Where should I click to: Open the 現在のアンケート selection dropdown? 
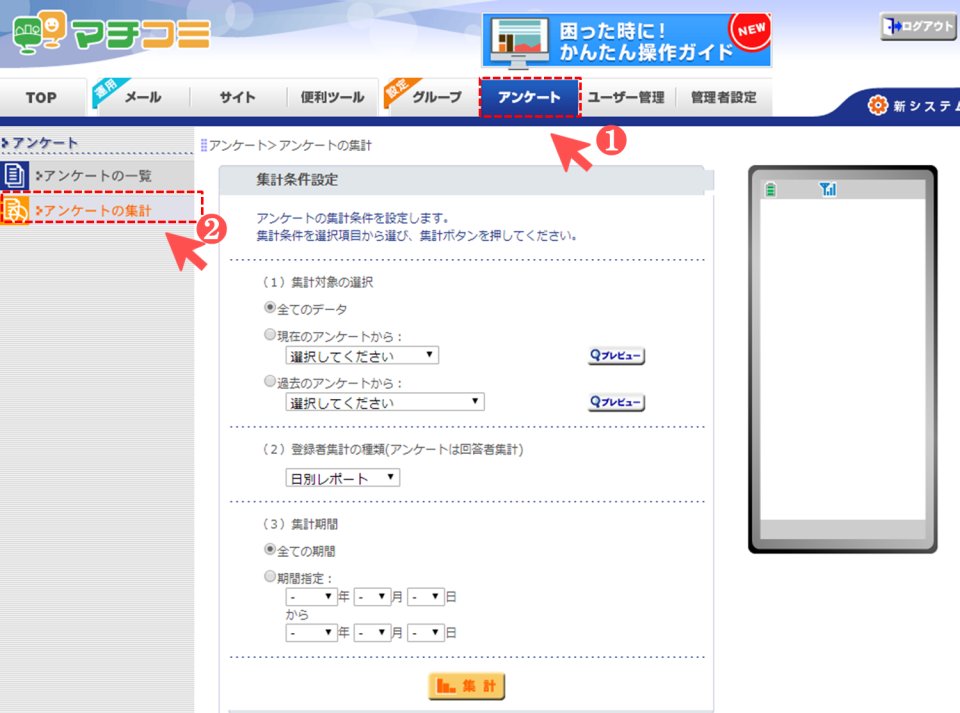coord(362,356)
